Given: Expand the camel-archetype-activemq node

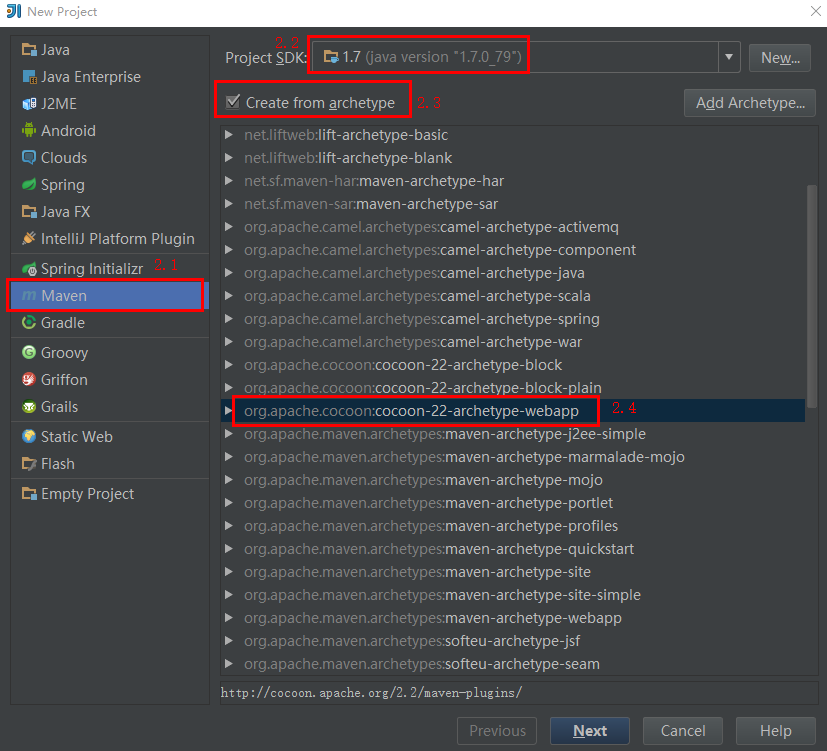Looking at the screenshot, I should pyautogui.click(x=229, y=227).
